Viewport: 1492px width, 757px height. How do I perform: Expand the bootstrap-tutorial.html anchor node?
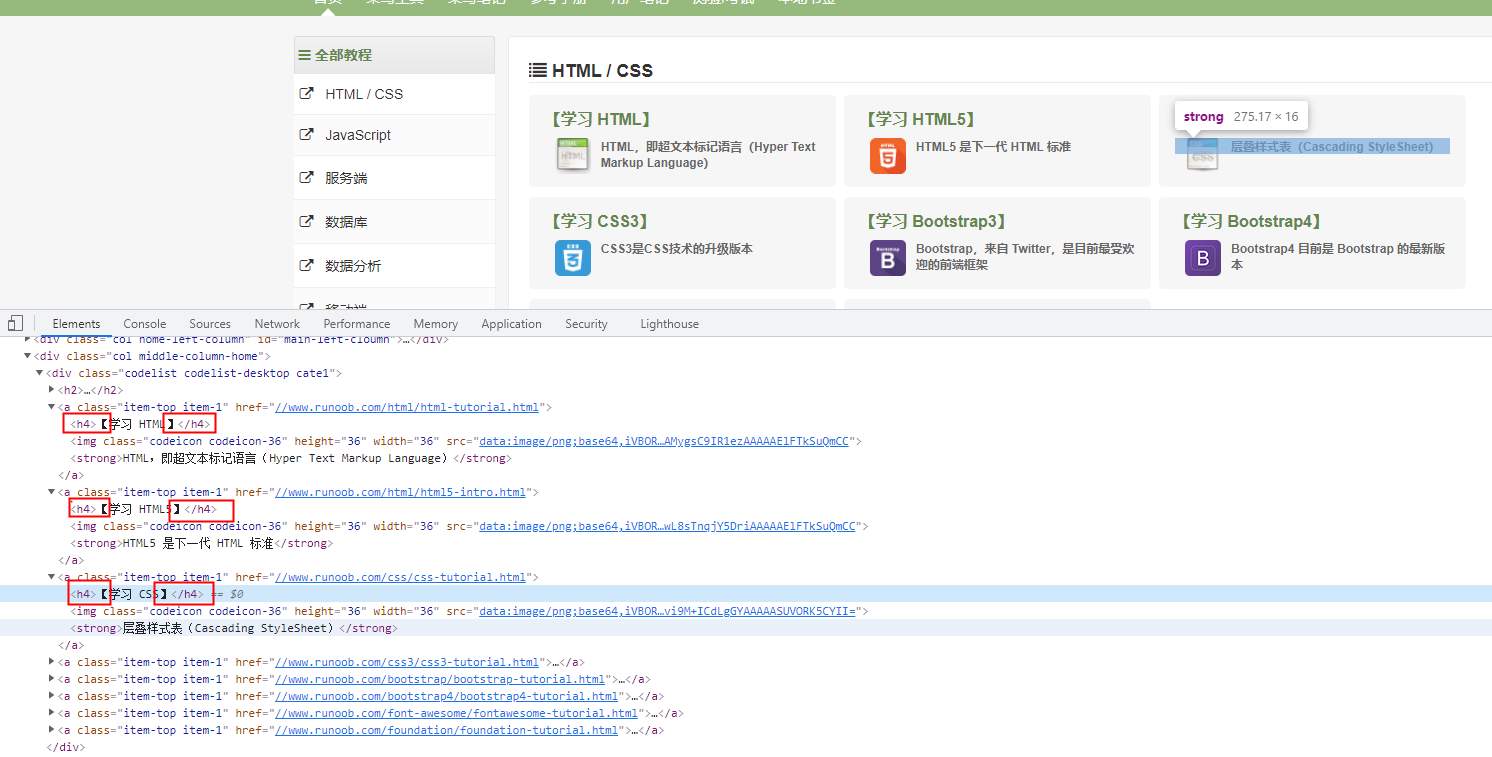[52, 679]
